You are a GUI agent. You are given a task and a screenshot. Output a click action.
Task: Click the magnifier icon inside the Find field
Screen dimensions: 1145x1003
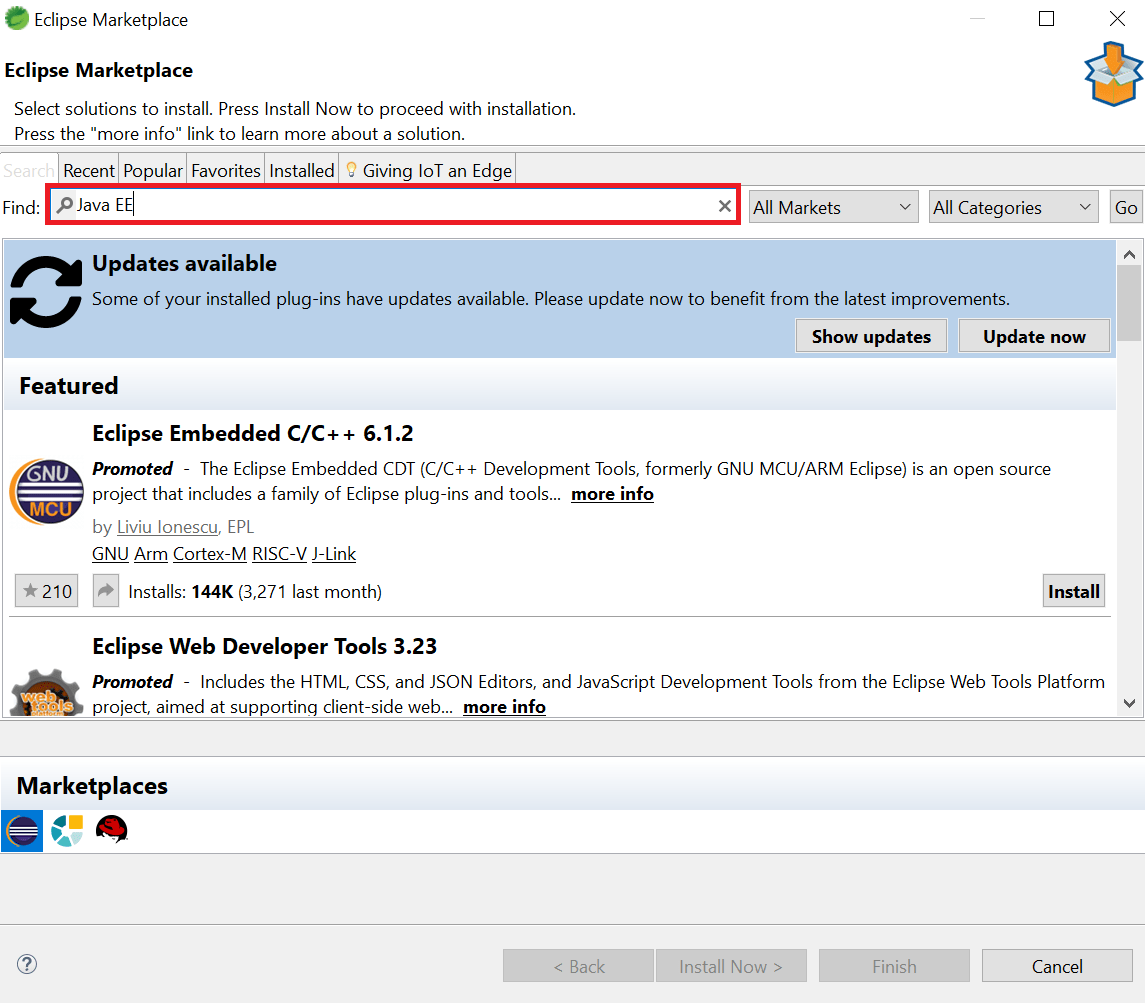pyautogui.click(x=63, y=206)
